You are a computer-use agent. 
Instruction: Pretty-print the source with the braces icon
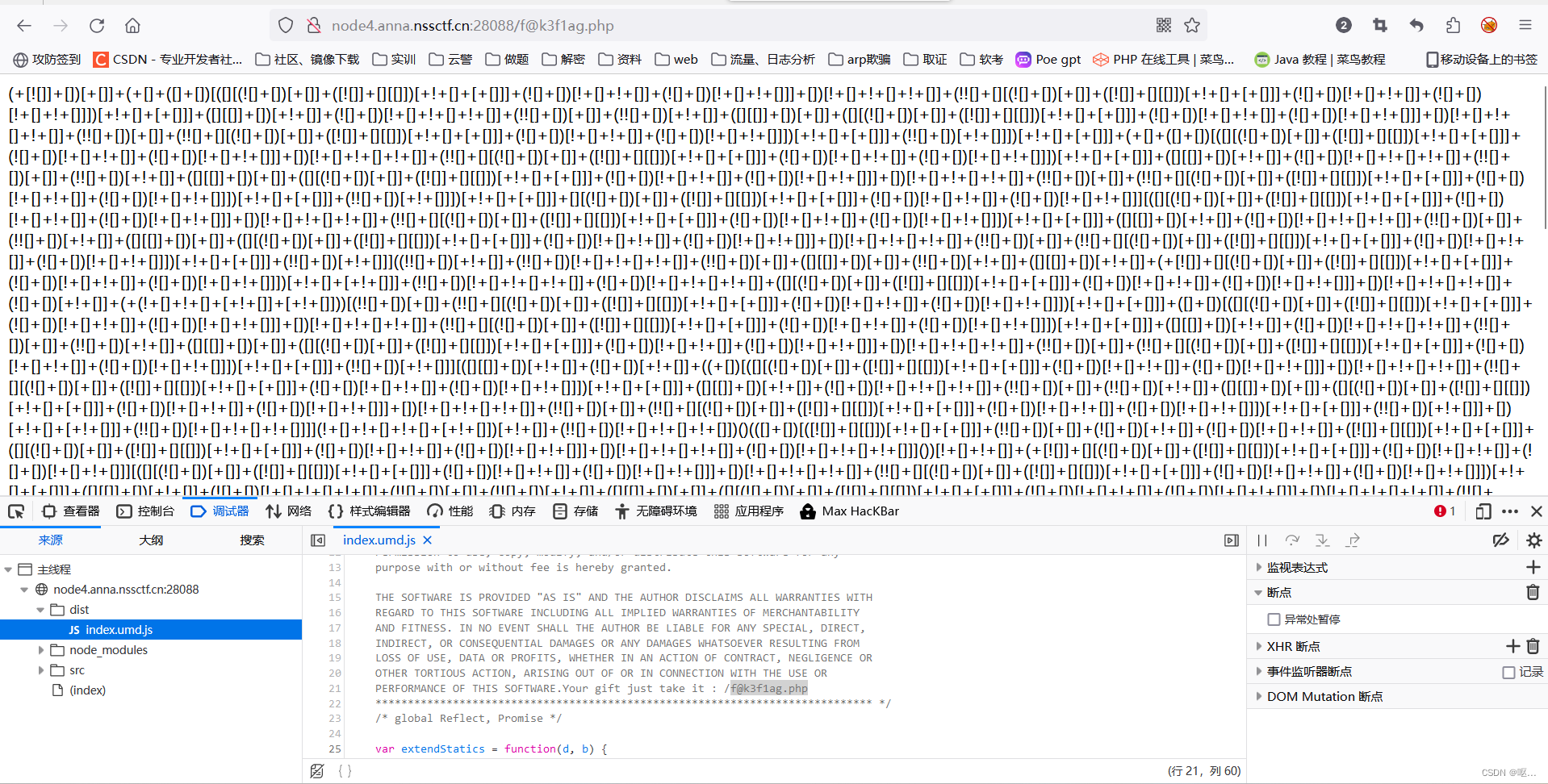coord(345,770)
